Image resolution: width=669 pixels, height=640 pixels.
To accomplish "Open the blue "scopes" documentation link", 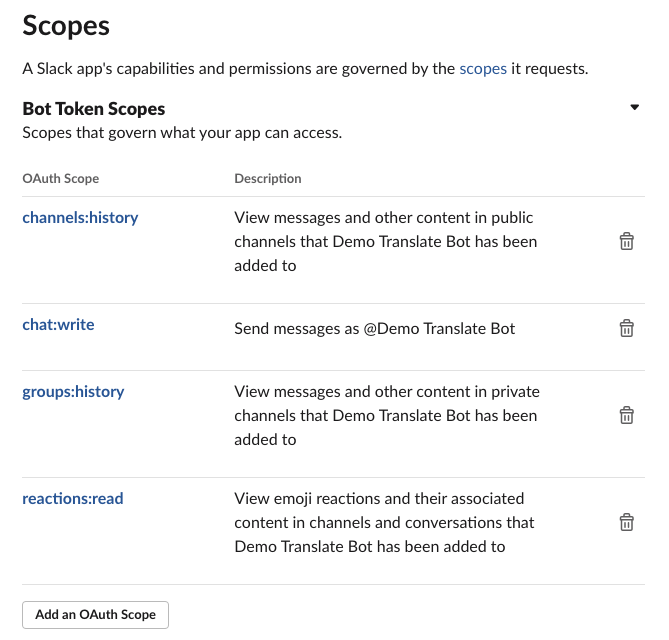I will click(x=483, y=69).
